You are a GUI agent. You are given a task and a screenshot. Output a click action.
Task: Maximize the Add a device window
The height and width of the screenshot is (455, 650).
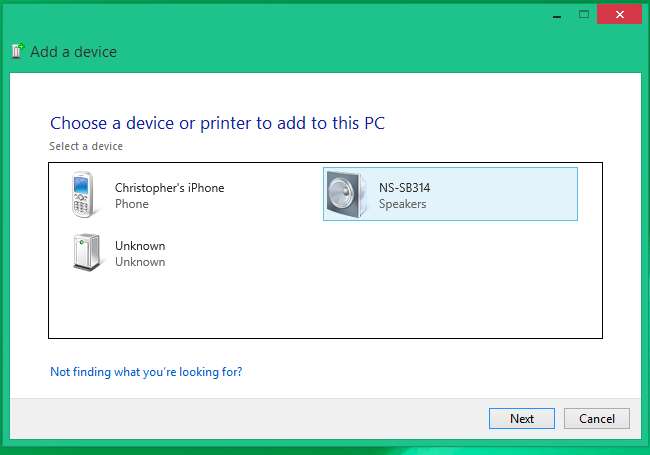pyautogui.click(x=584, y=16)
